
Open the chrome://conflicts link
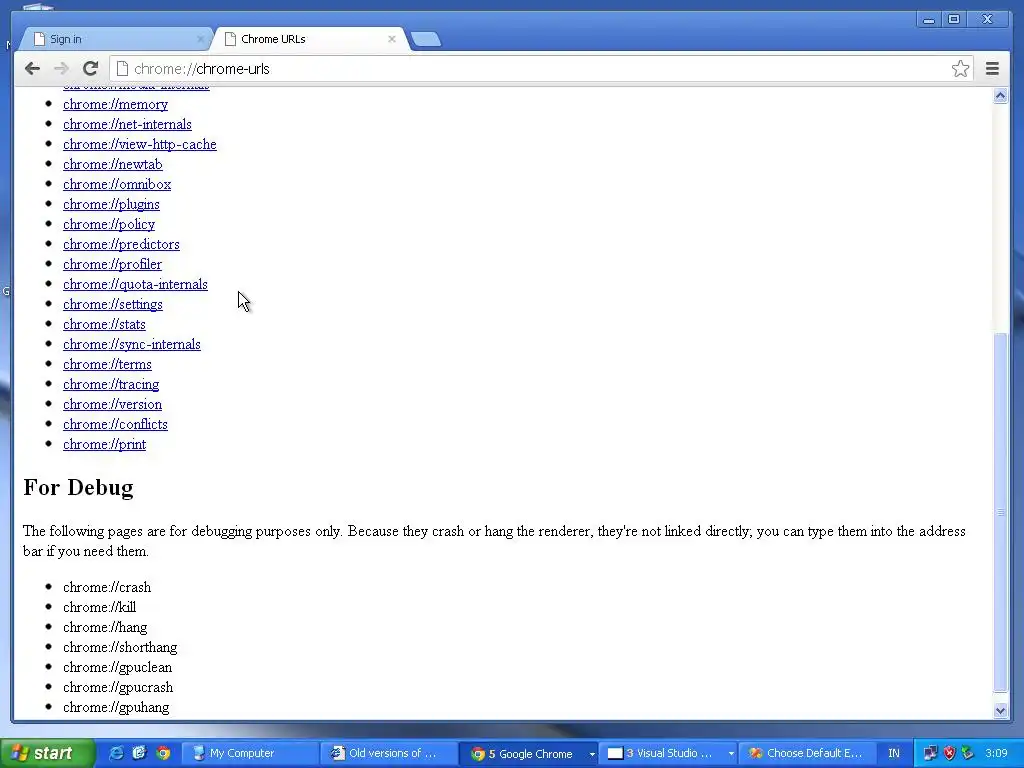pos(116,424)
